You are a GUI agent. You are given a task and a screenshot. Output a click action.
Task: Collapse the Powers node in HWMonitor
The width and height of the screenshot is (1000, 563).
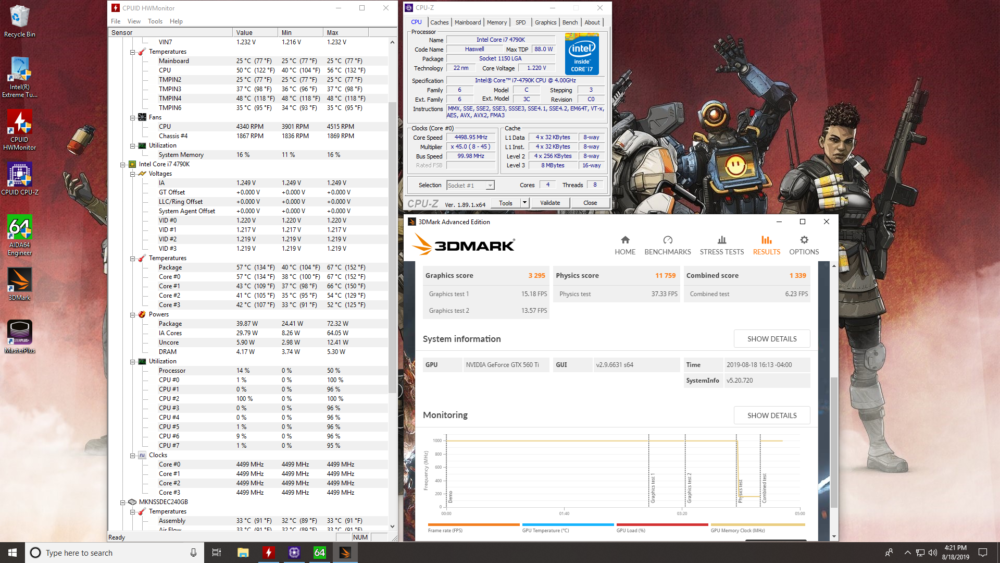(133, 314)
